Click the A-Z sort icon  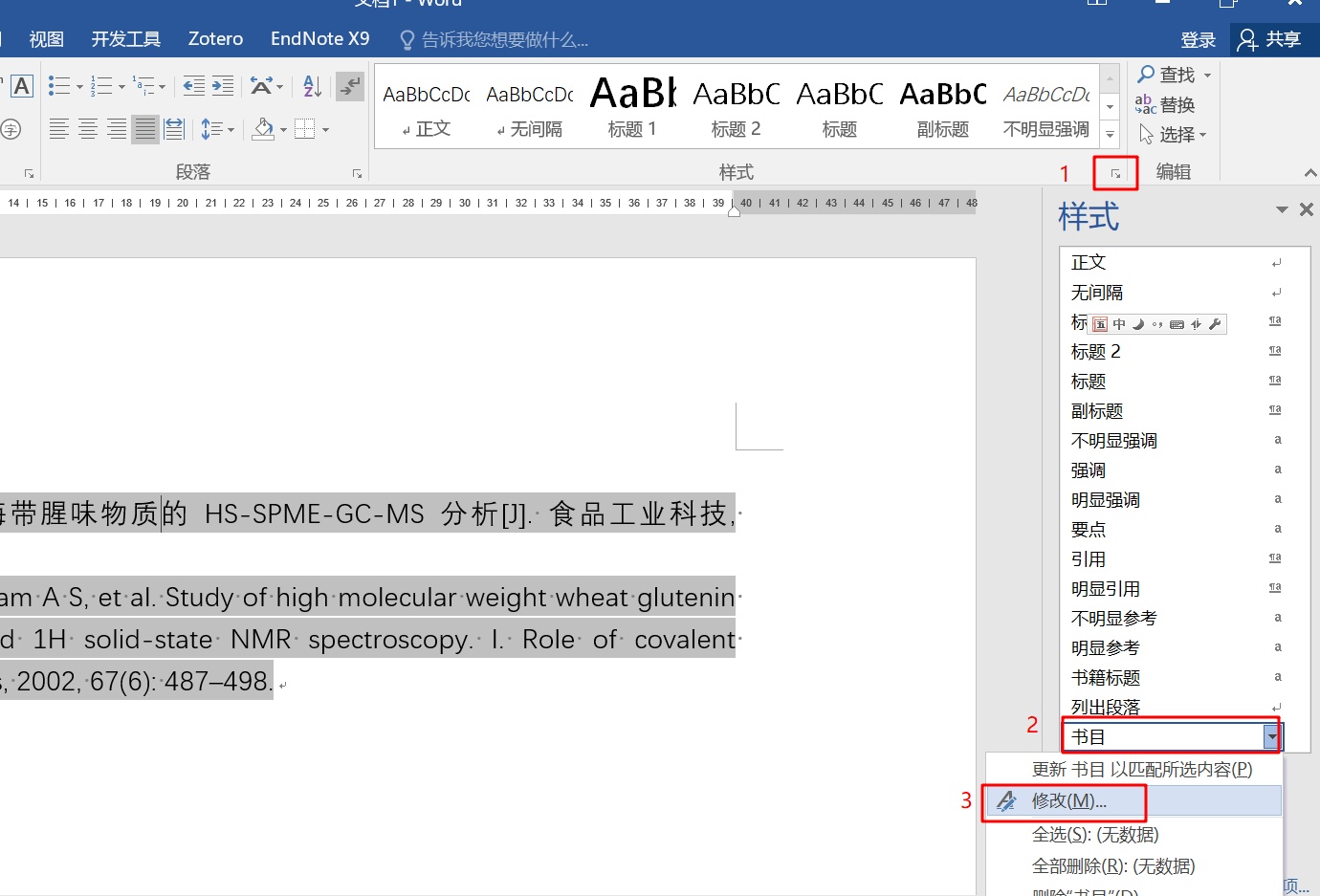[312, 86]
